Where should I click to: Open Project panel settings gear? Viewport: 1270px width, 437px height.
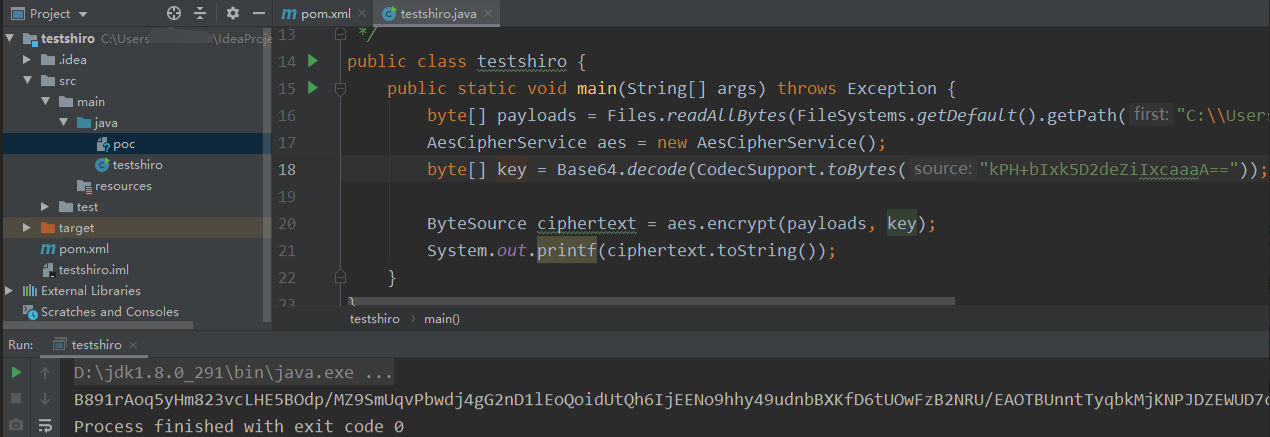coord(233,14)
